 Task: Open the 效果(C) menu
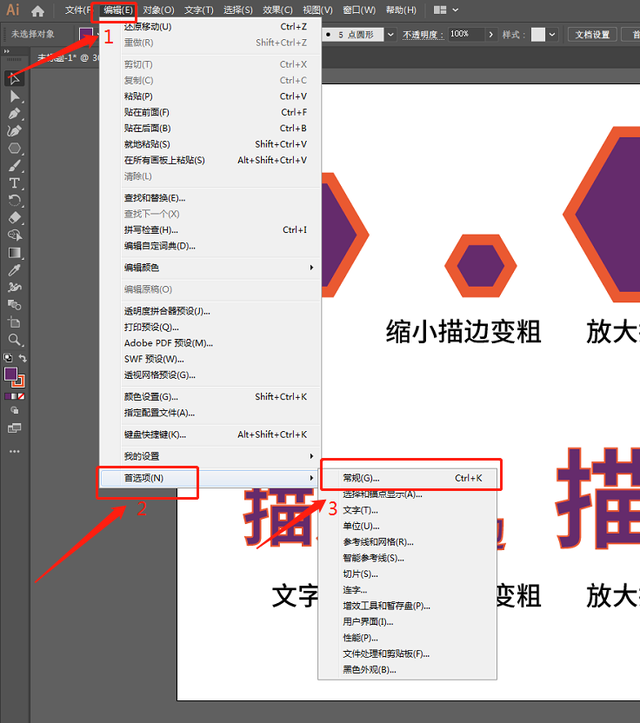pos(278,10)
